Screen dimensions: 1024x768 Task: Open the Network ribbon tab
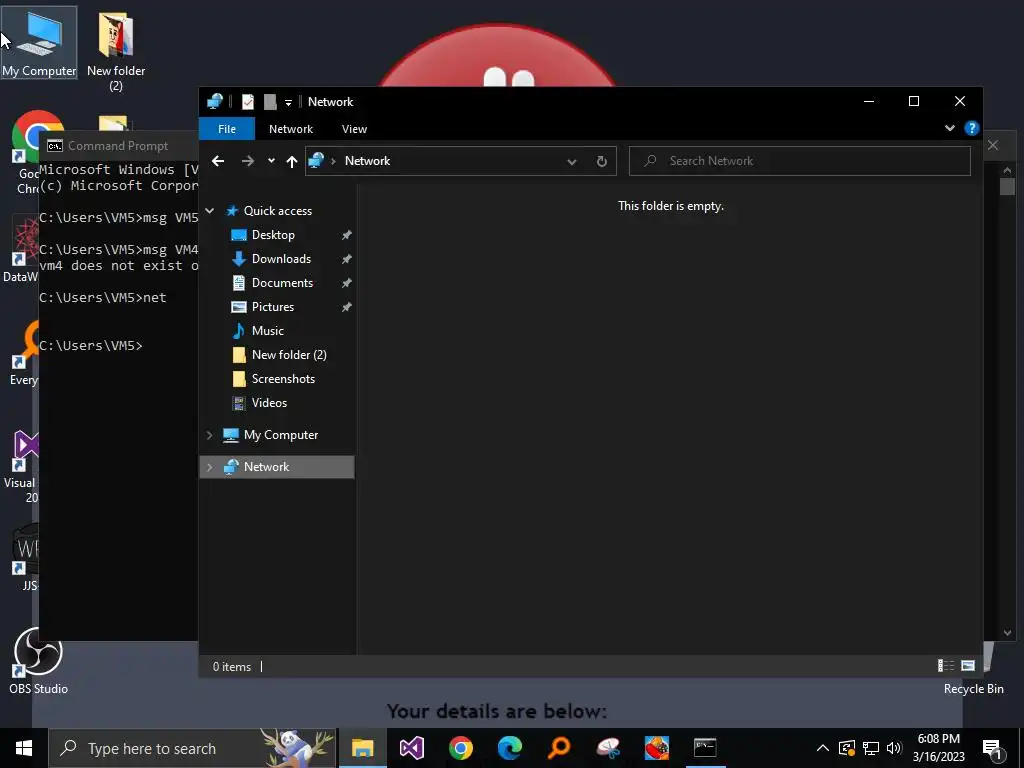point(291,129)
